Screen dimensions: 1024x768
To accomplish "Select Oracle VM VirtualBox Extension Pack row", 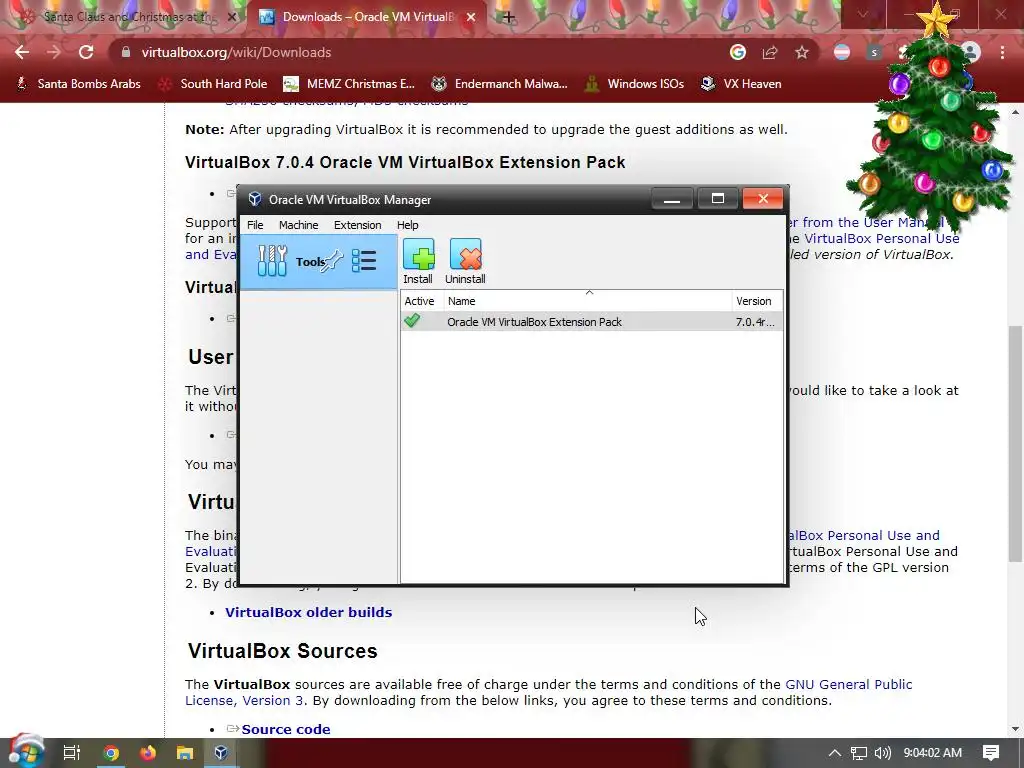I will 592,321.
